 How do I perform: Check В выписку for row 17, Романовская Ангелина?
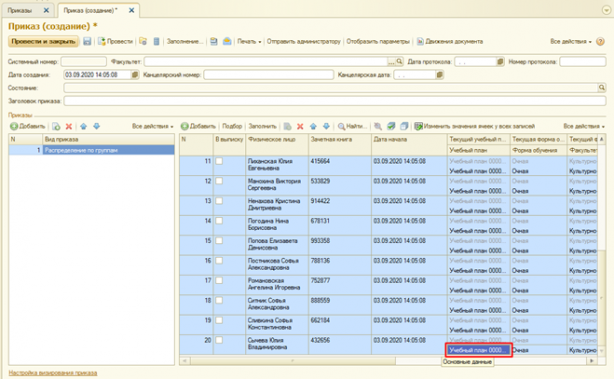[219, 280]
